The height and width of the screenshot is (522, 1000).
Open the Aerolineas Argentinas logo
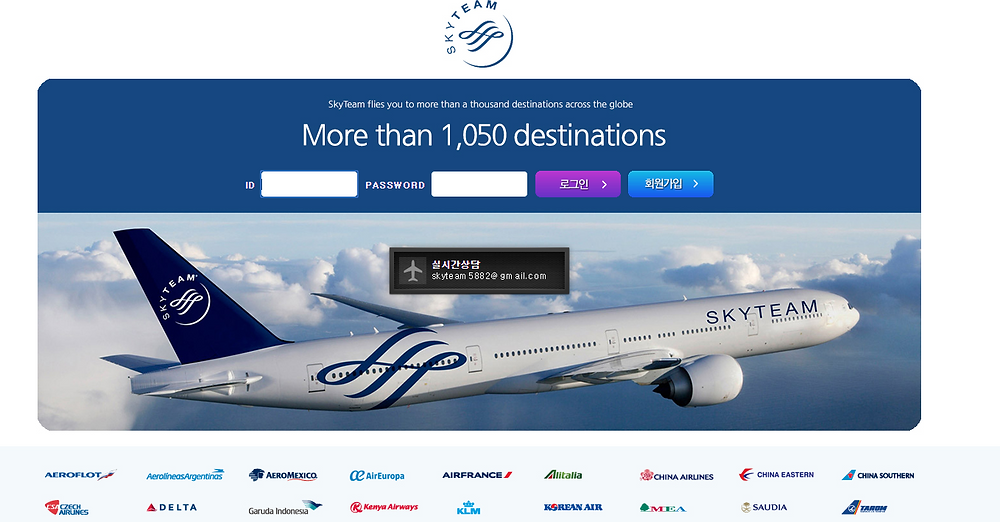(185, 475)
